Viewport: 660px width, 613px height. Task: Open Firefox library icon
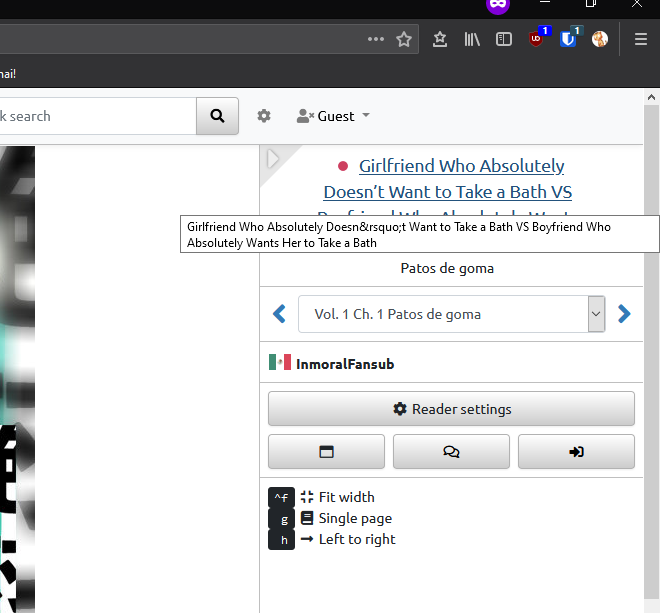click(472, 39)
